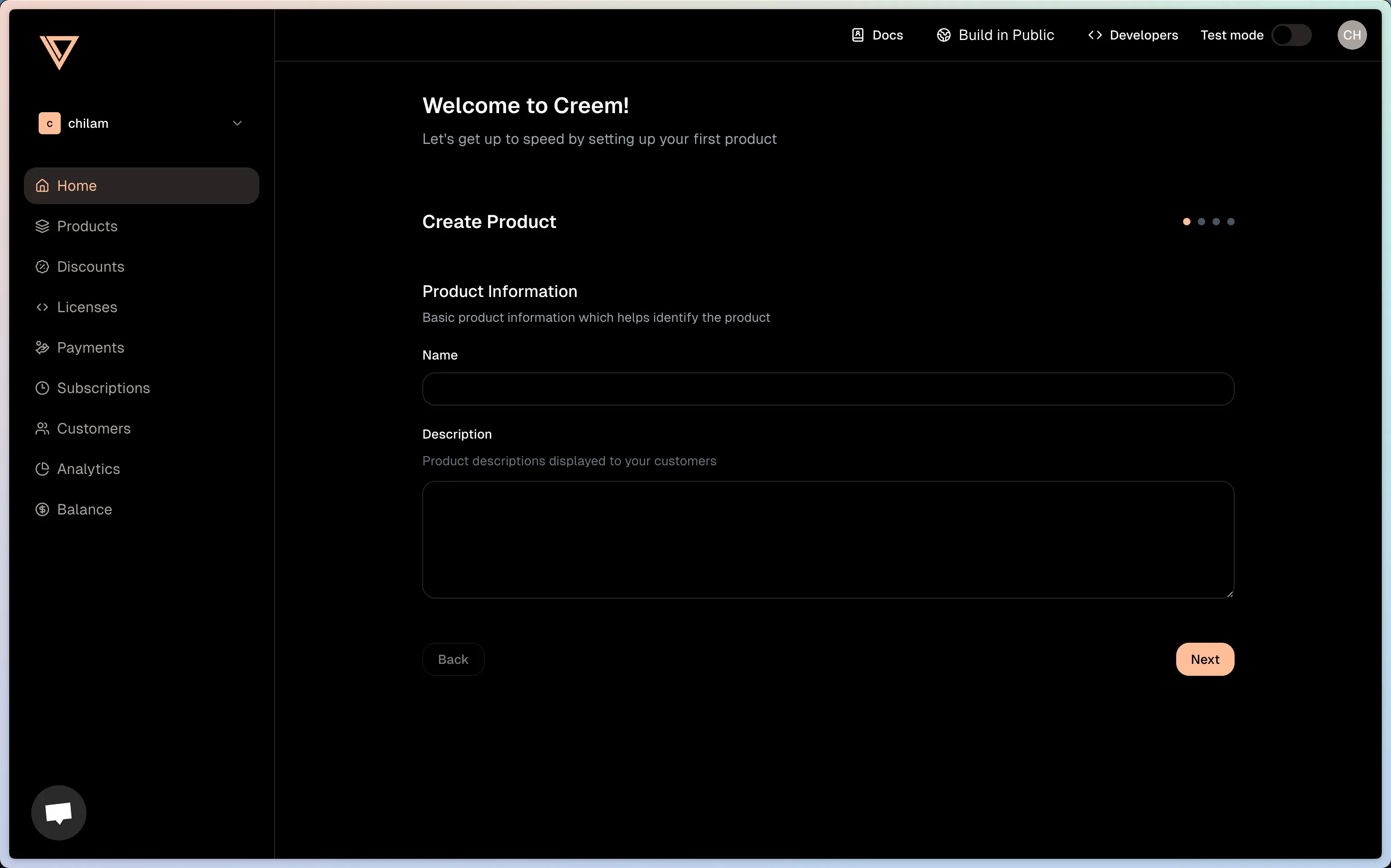Open the Payments section
The width and height of the screenshot is (1391, 868).
[x=142, y=347]
